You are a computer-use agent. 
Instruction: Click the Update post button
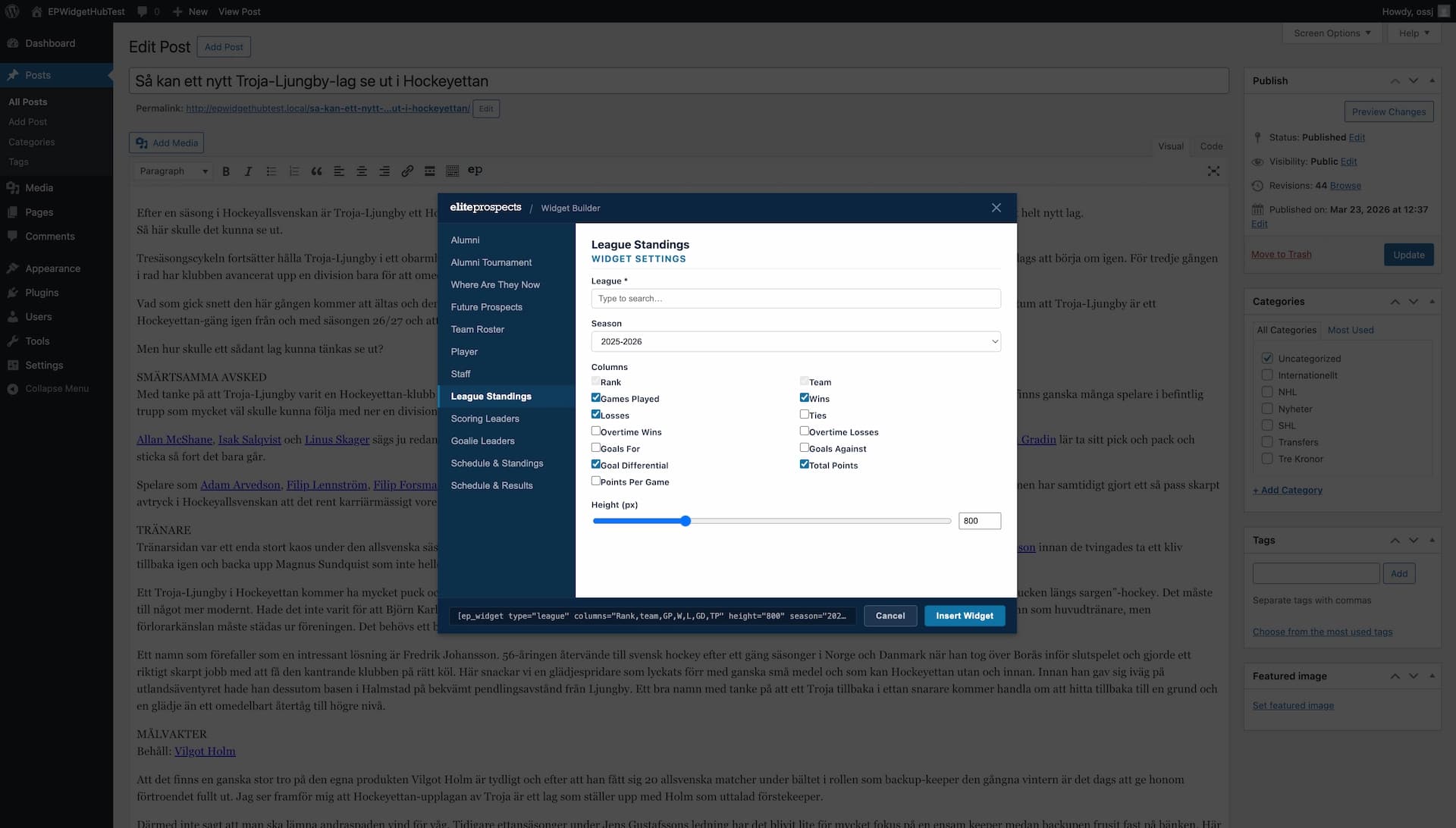pyautogui.click(x=1409, y=255)
